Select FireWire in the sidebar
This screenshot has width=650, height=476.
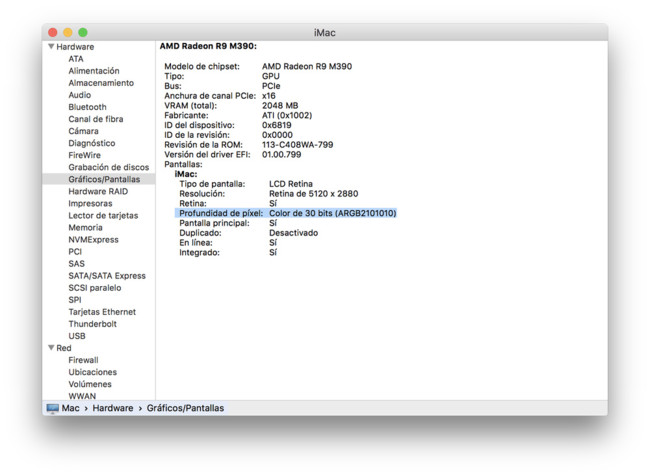click(85, 155)
